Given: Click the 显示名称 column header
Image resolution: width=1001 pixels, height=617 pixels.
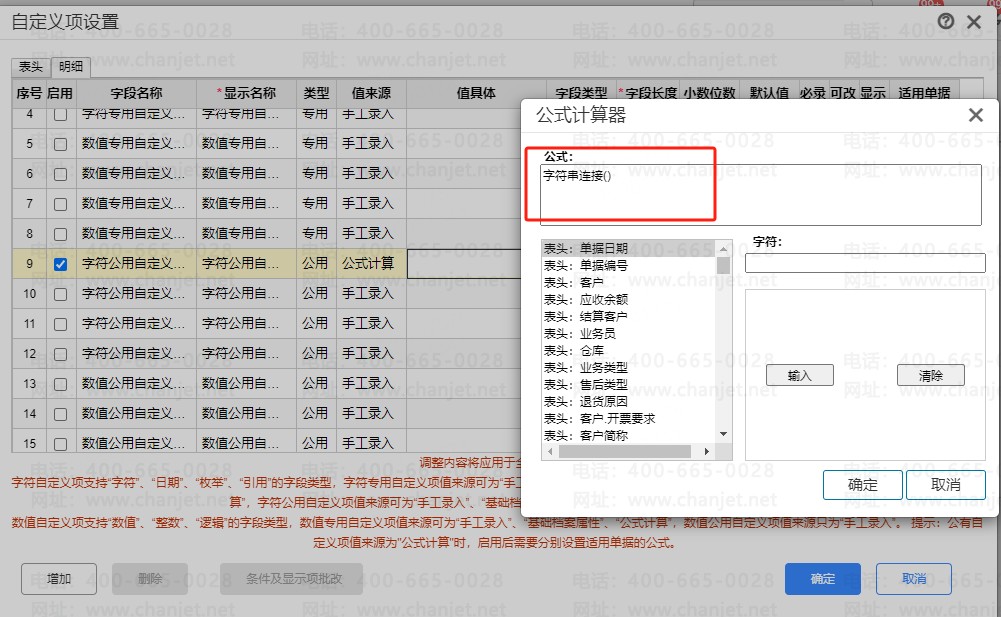Looking at the screenshot, I should [x=246, y=93].
